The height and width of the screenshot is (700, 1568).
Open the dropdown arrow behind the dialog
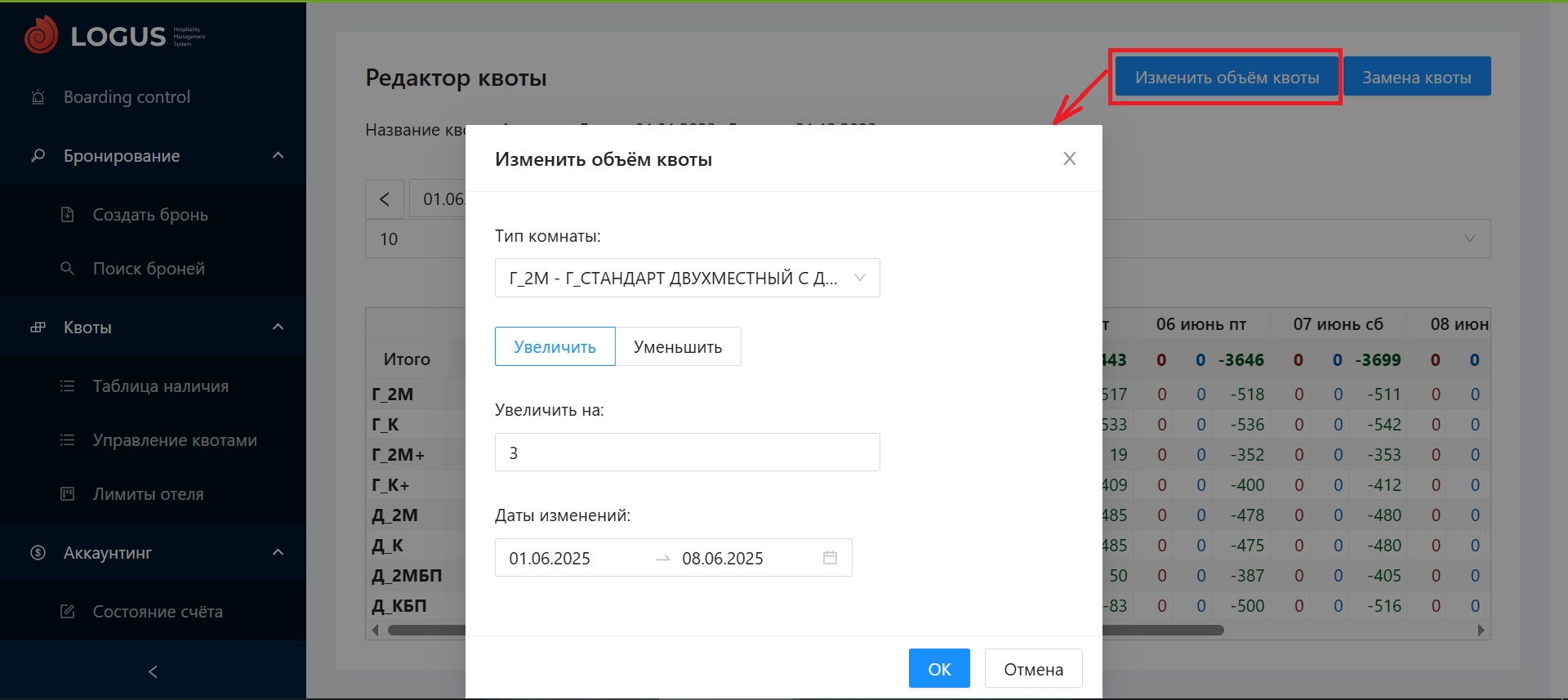pos(1470,239)
